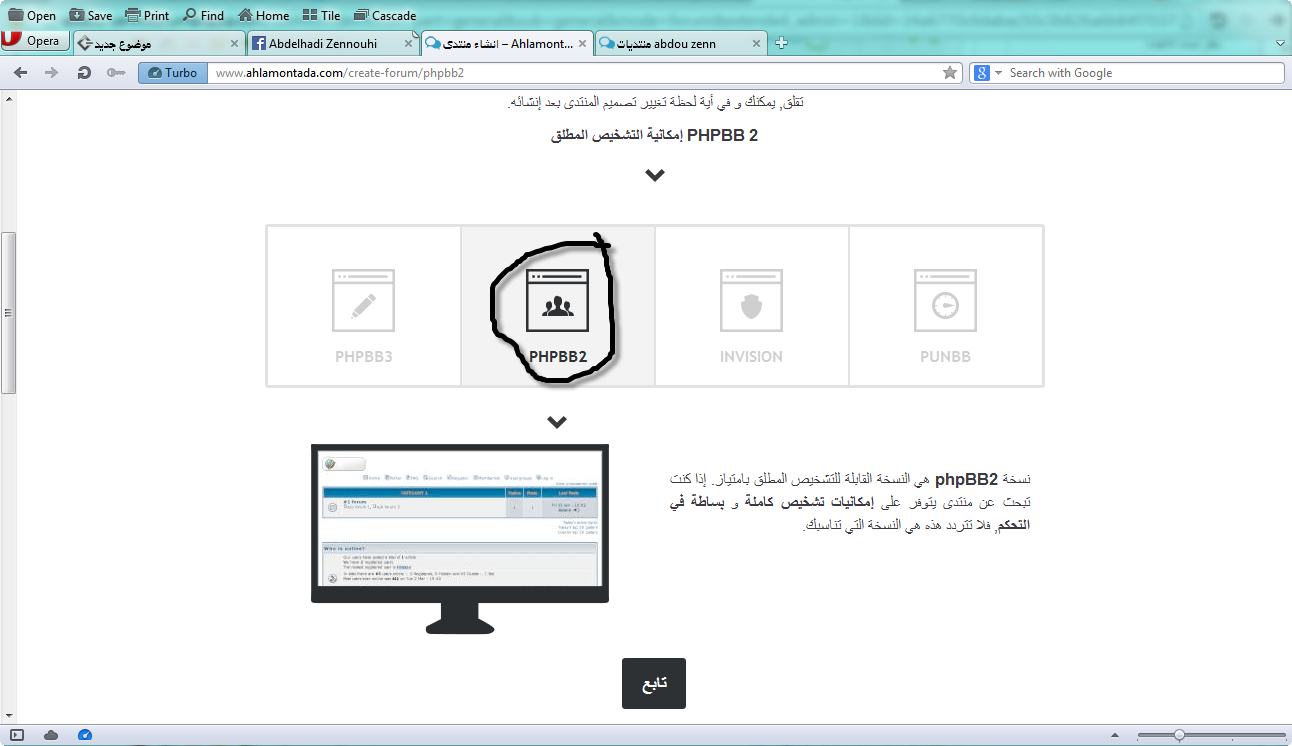Click the Save toolbar button
The height and width of the screenshot is (746, 1292).
91,15
